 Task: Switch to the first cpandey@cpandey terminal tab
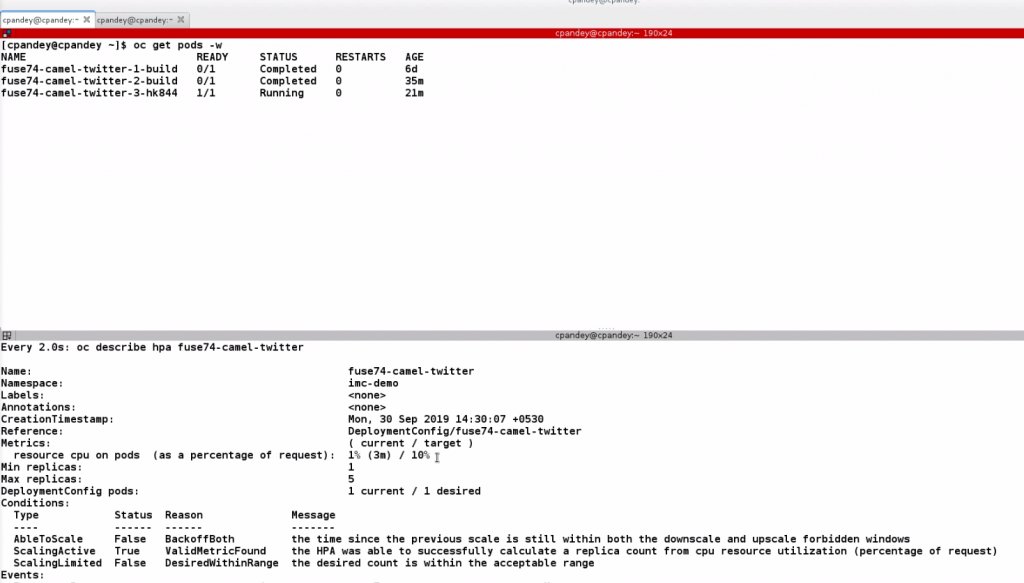pyautogui.click(x=40, y=20)
